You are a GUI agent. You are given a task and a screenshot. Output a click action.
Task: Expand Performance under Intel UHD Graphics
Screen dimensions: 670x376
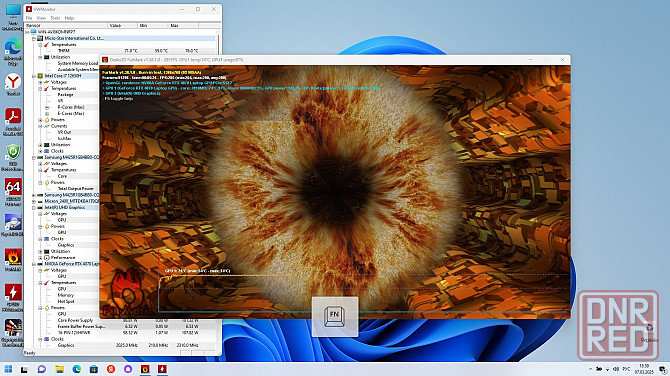(x=40, y=258)
